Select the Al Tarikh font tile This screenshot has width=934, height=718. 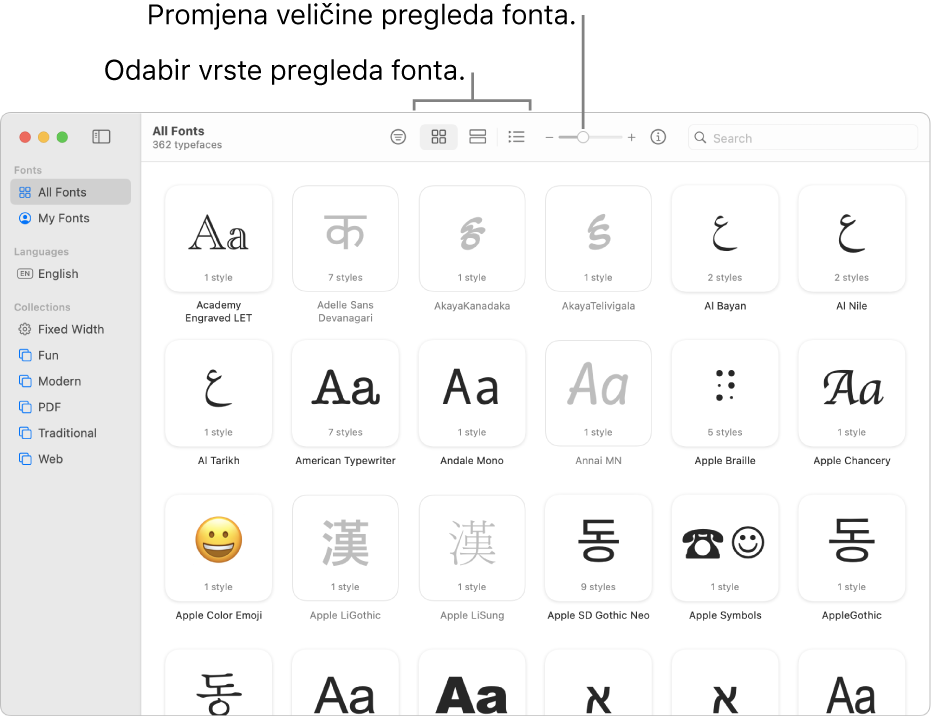[219, 393]
